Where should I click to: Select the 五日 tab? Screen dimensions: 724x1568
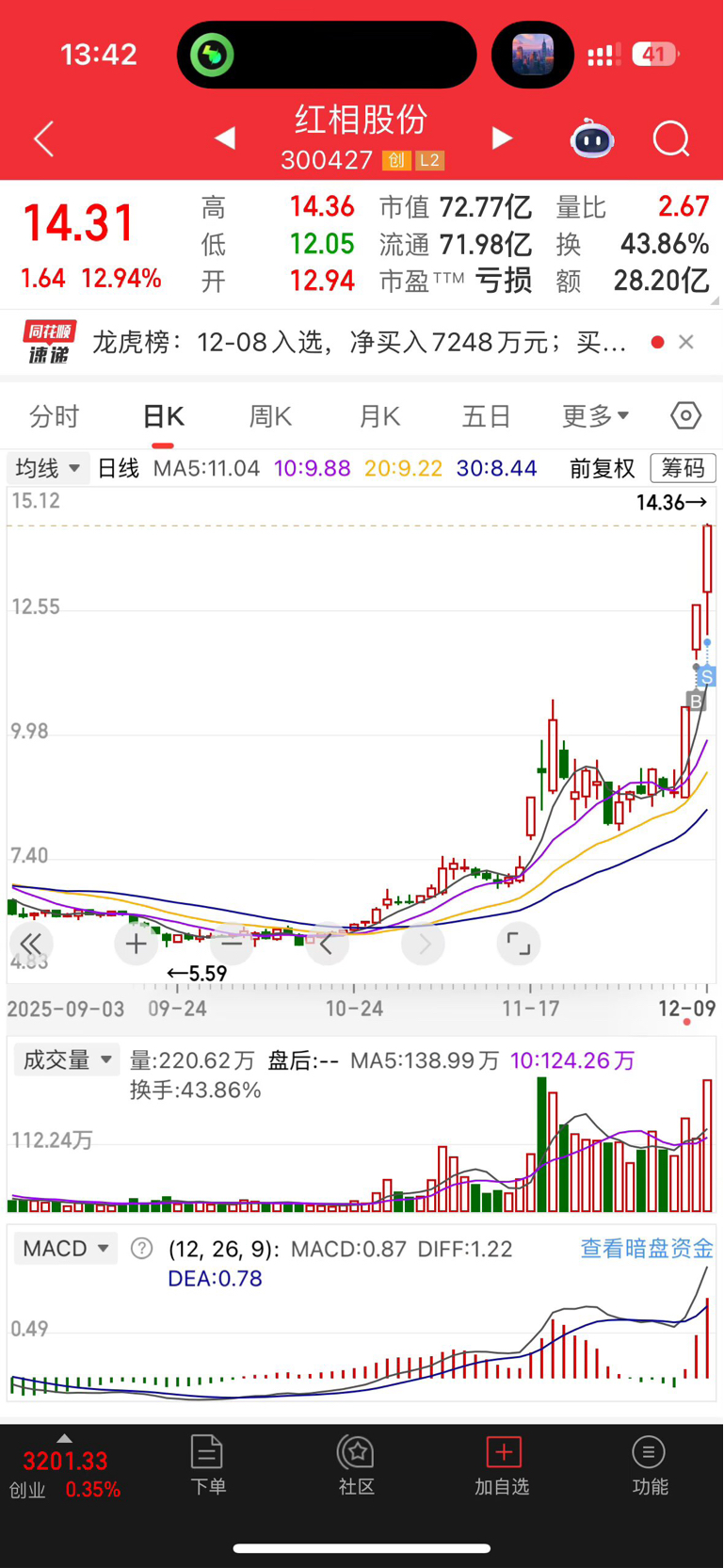click(x=487, y=416)
